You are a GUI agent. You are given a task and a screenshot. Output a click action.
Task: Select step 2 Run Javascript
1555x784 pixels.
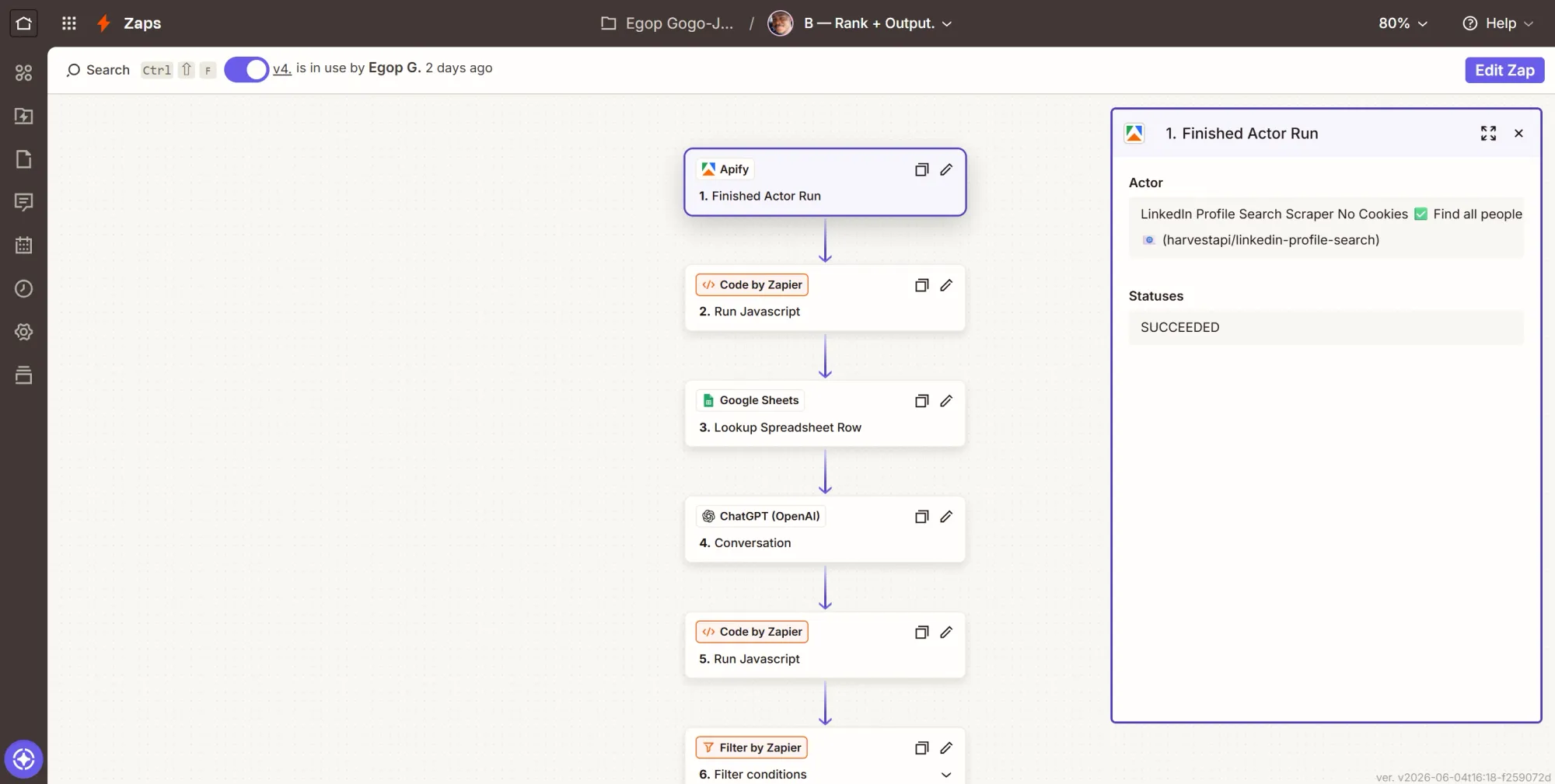(825, 298)
